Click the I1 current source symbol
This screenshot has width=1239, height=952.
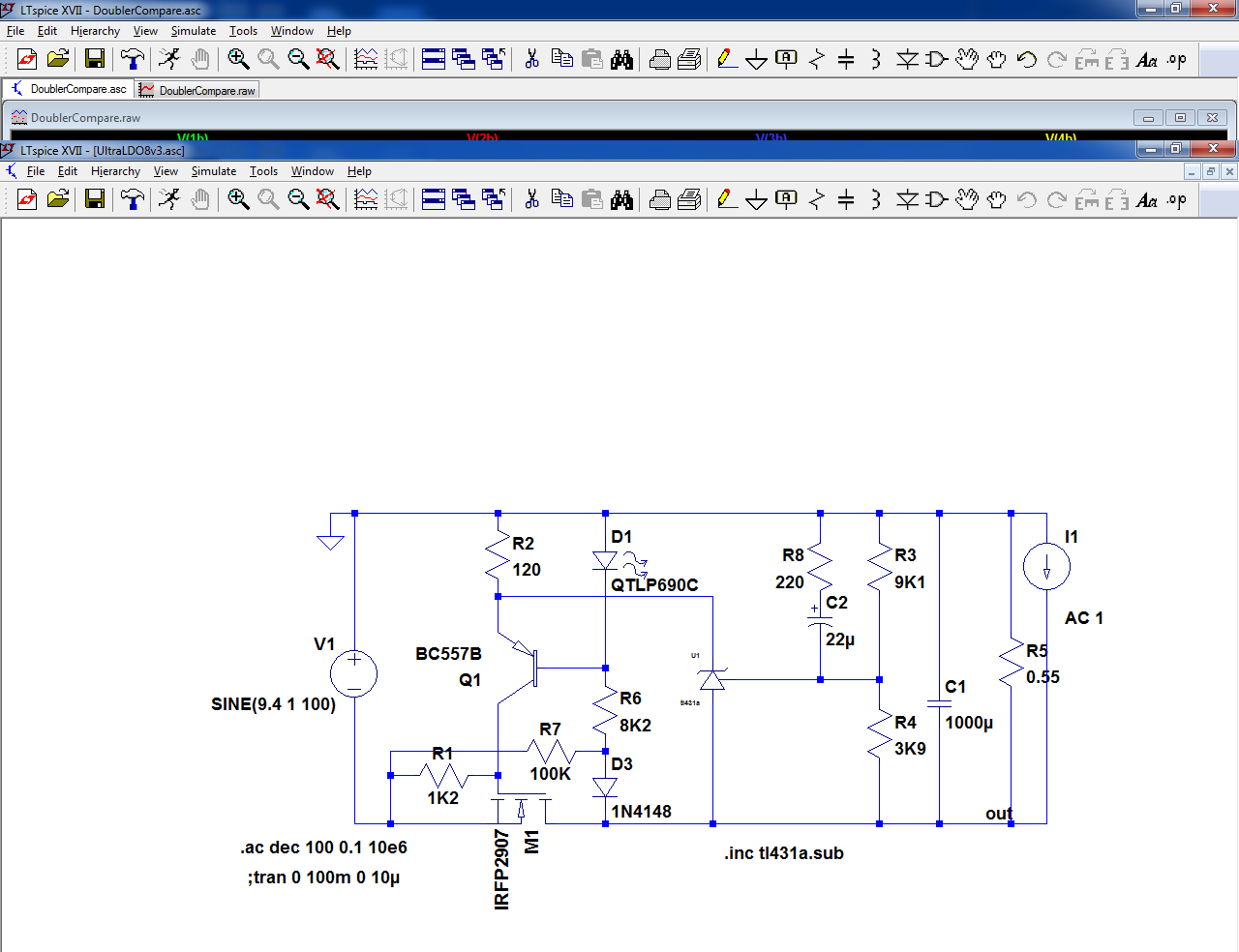click(x=1046, y=567)
